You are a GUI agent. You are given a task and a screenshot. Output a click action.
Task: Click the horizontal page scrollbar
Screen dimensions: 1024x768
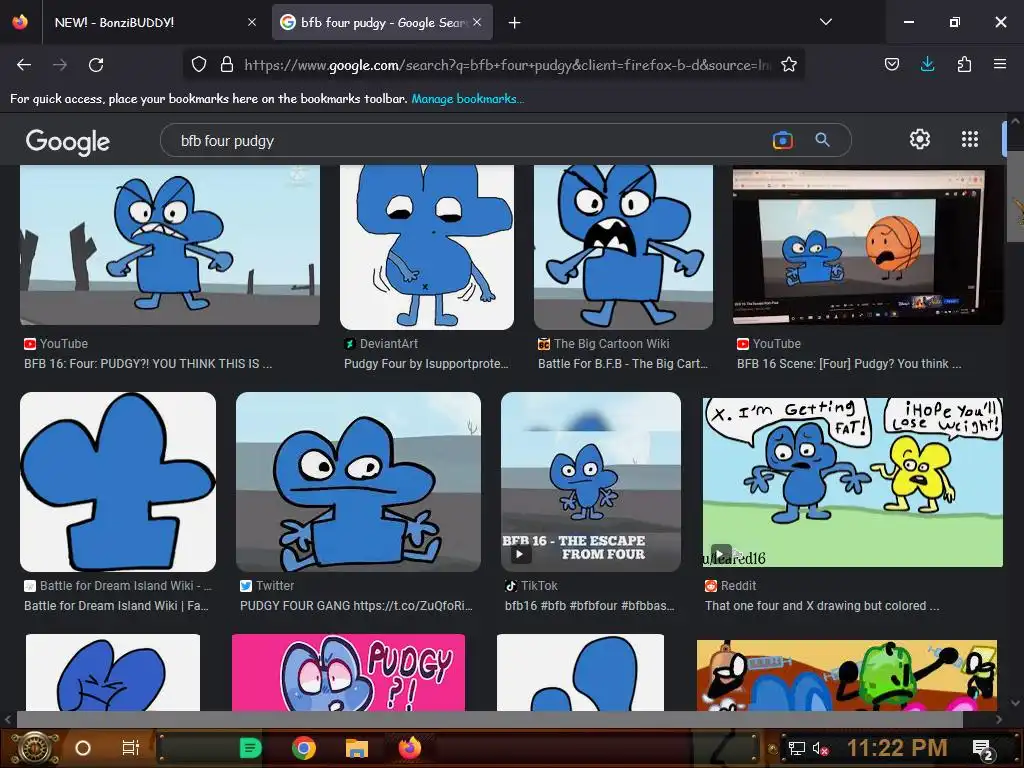[490, 719]
